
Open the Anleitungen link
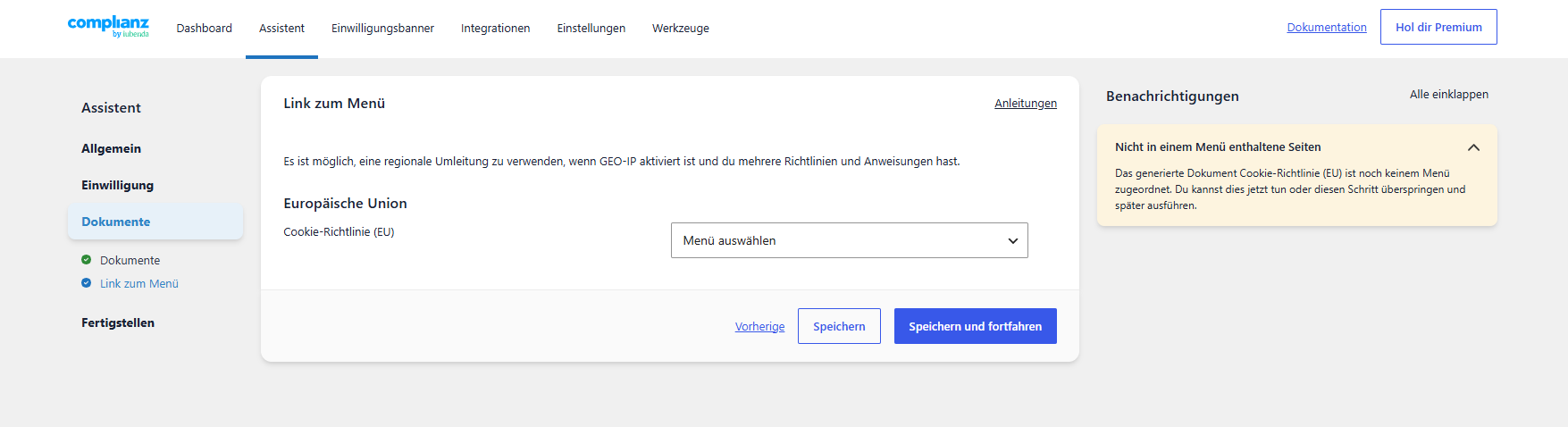tap(1025, 104)
